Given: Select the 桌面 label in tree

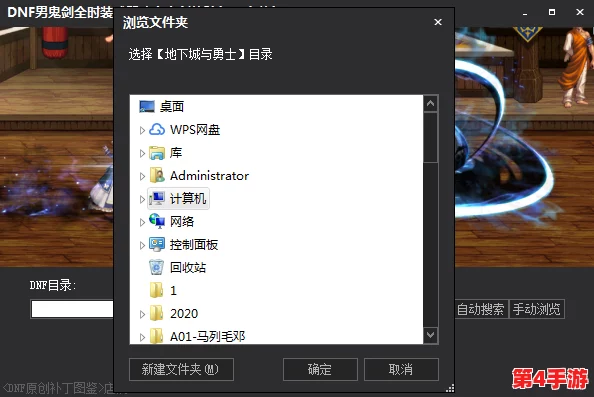Looking at the screenshot, I should click(x=172, y=106).
